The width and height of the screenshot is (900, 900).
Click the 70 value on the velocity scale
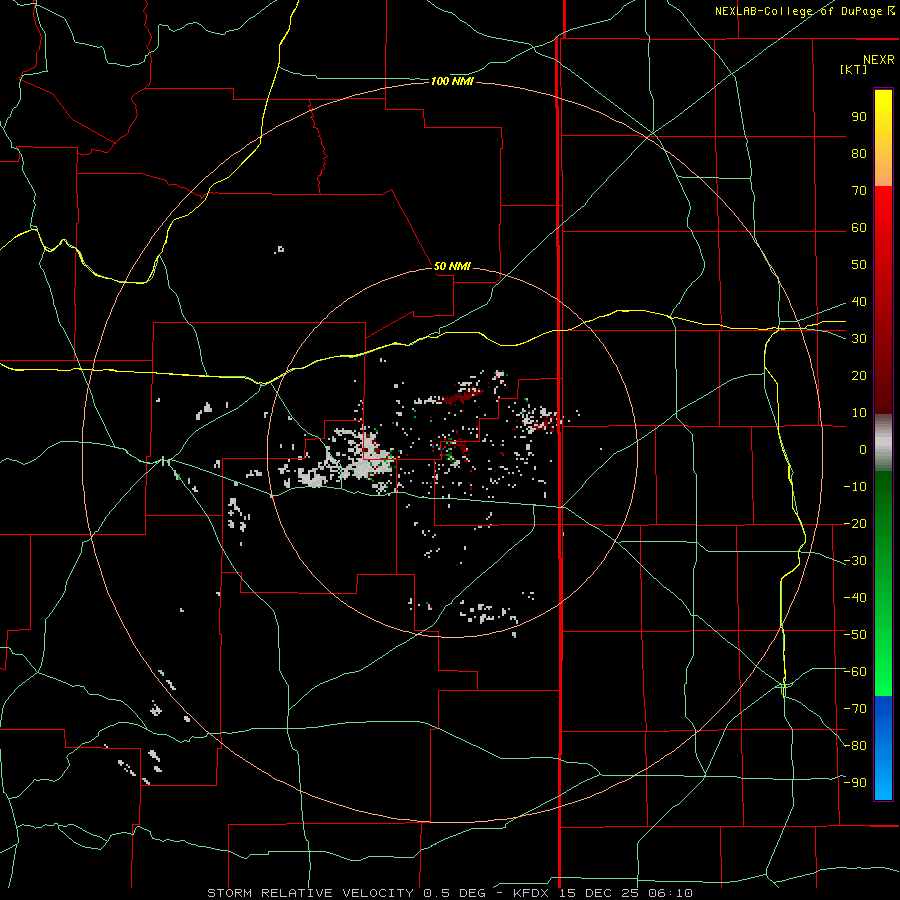pyautogui.click(x=859, y=191)
